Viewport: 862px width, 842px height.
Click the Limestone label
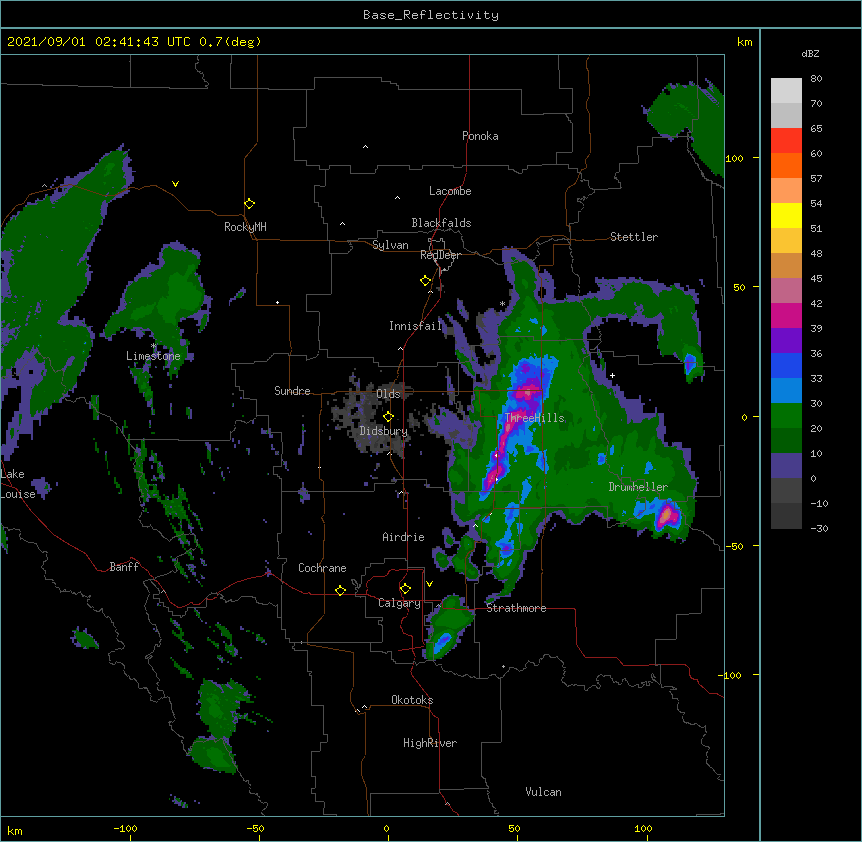(153, 356)
